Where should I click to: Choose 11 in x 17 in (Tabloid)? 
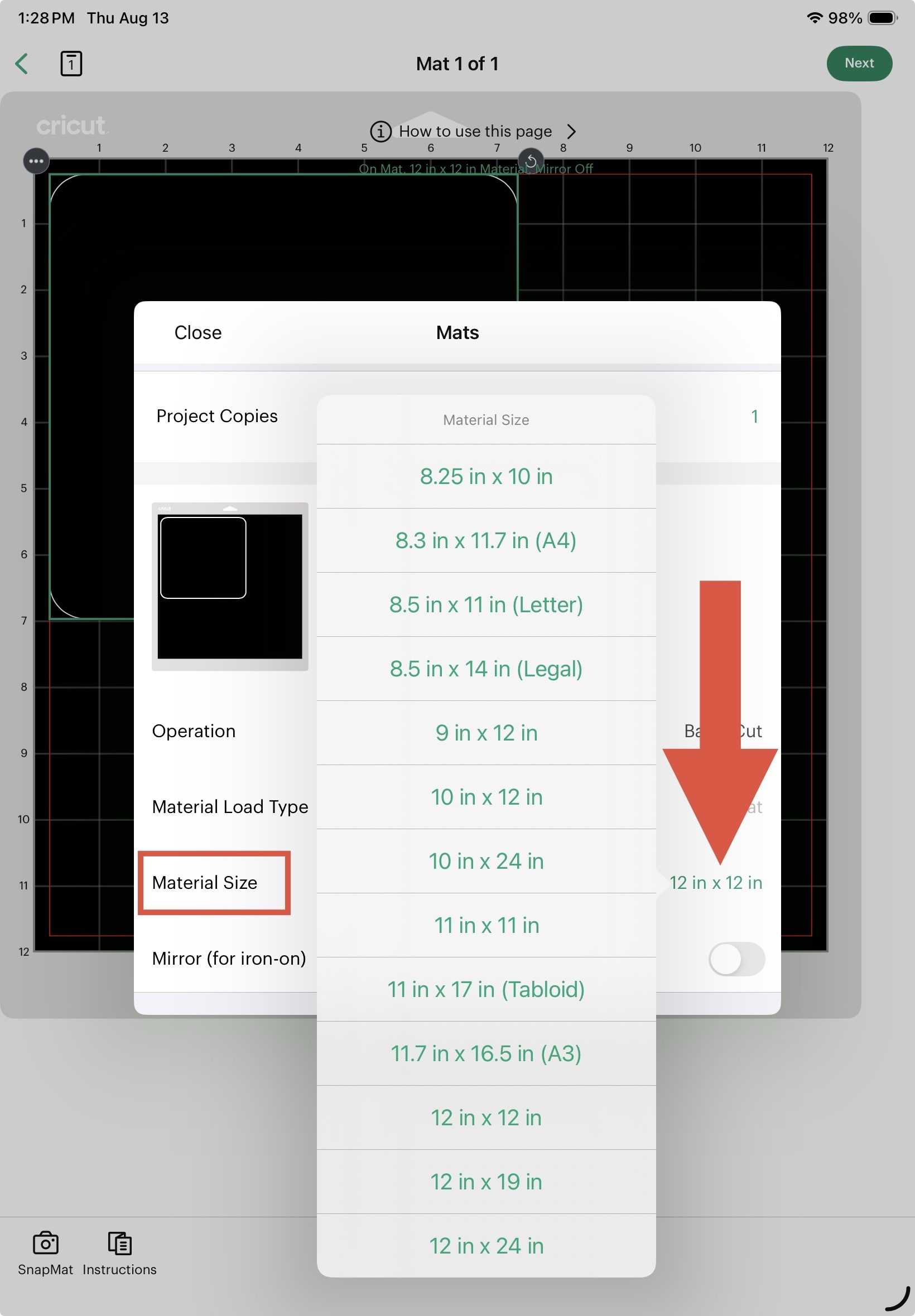486,989
